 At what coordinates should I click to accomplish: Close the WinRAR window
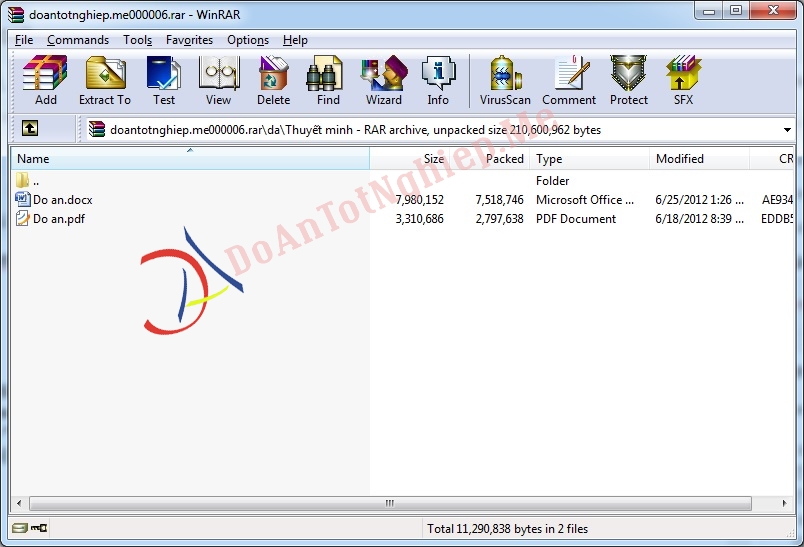point(773,10)
